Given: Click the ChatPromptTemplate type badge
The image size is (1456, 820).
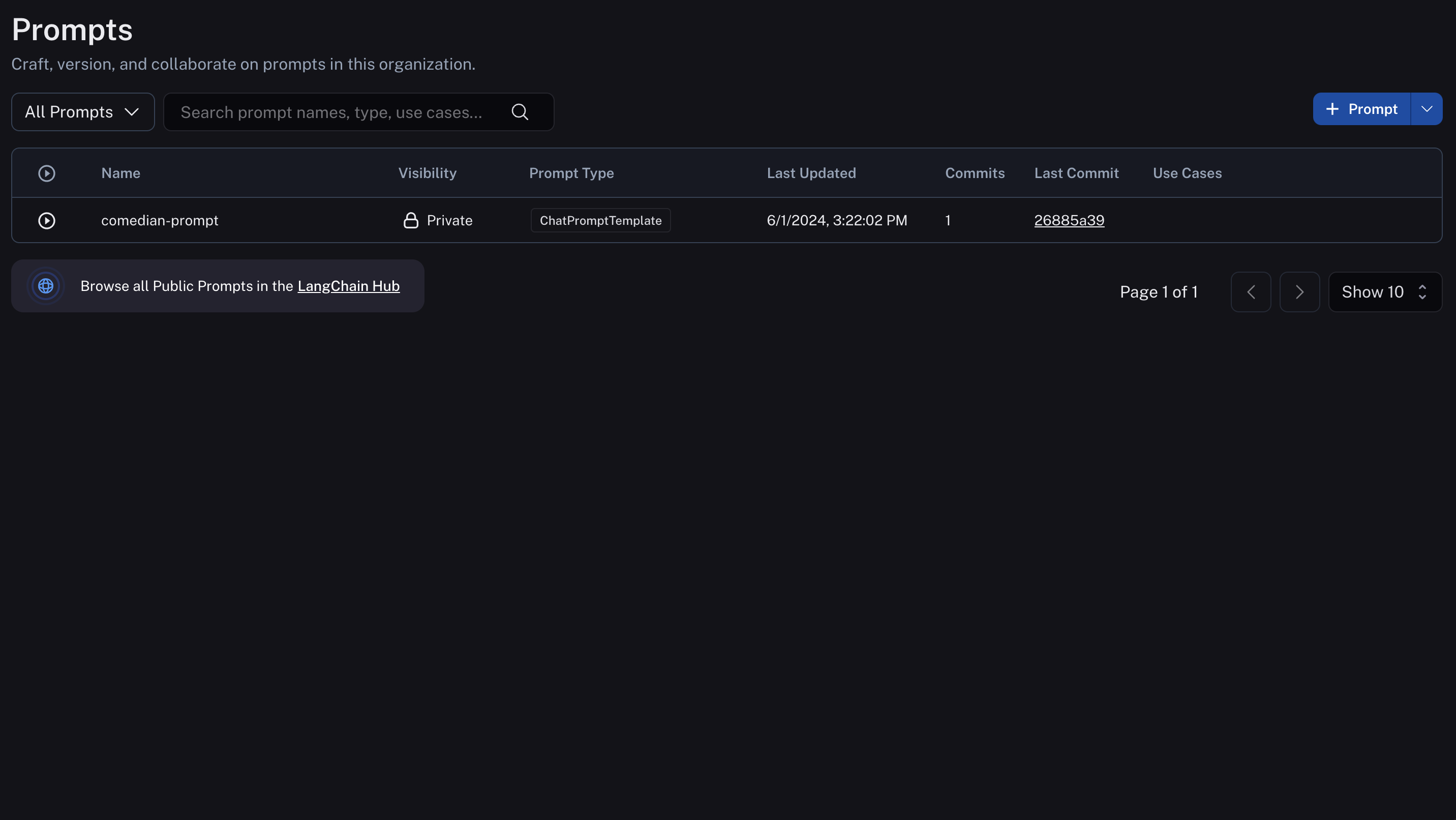Looking at the screenshot, I should pos(600,221).
